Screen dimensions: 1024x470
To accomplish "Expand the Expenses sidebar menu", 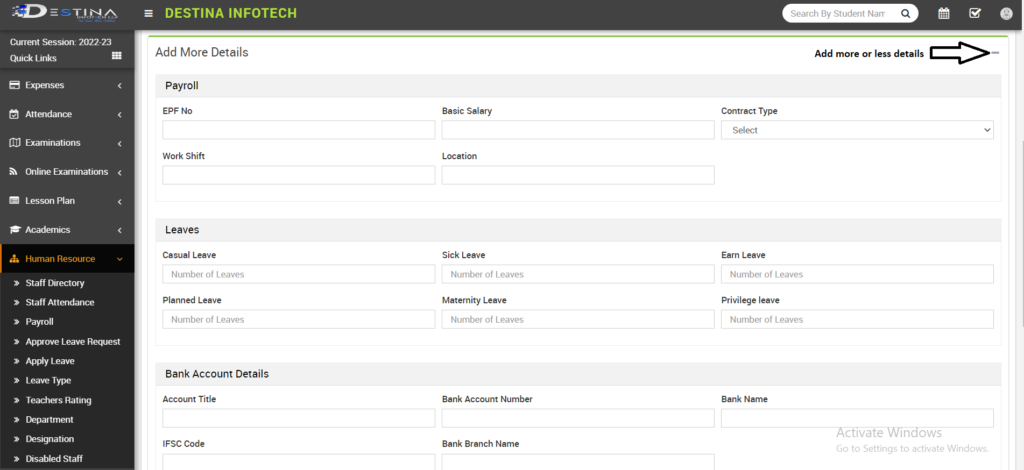I will click(66, 86).
